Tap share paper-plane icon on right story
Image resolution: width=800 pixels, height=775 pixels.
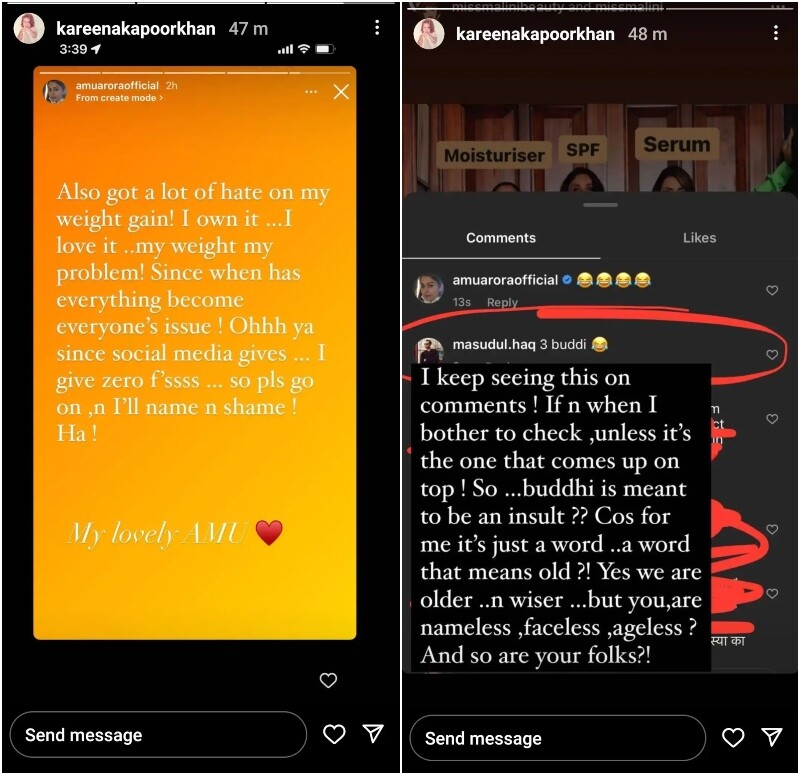(x=772, y=737)
